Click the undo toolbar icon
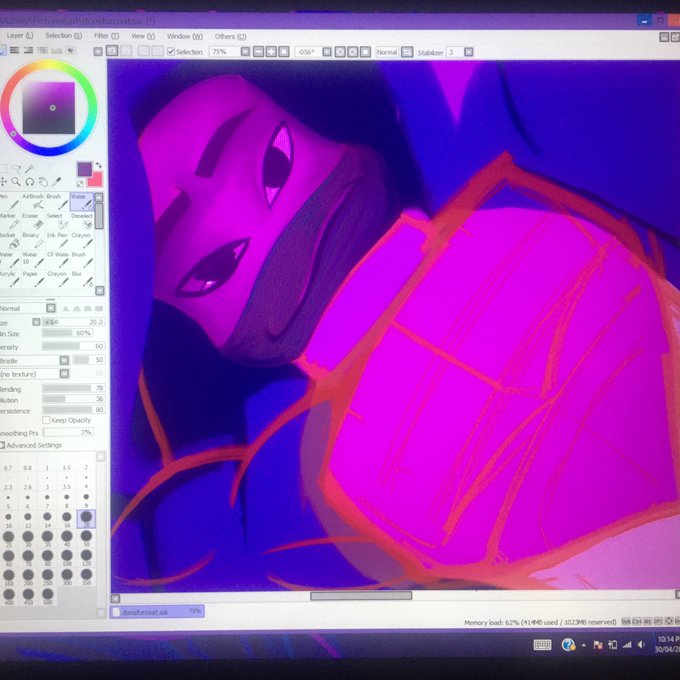The width and height of the screenshot is (680, 680). 112,51
